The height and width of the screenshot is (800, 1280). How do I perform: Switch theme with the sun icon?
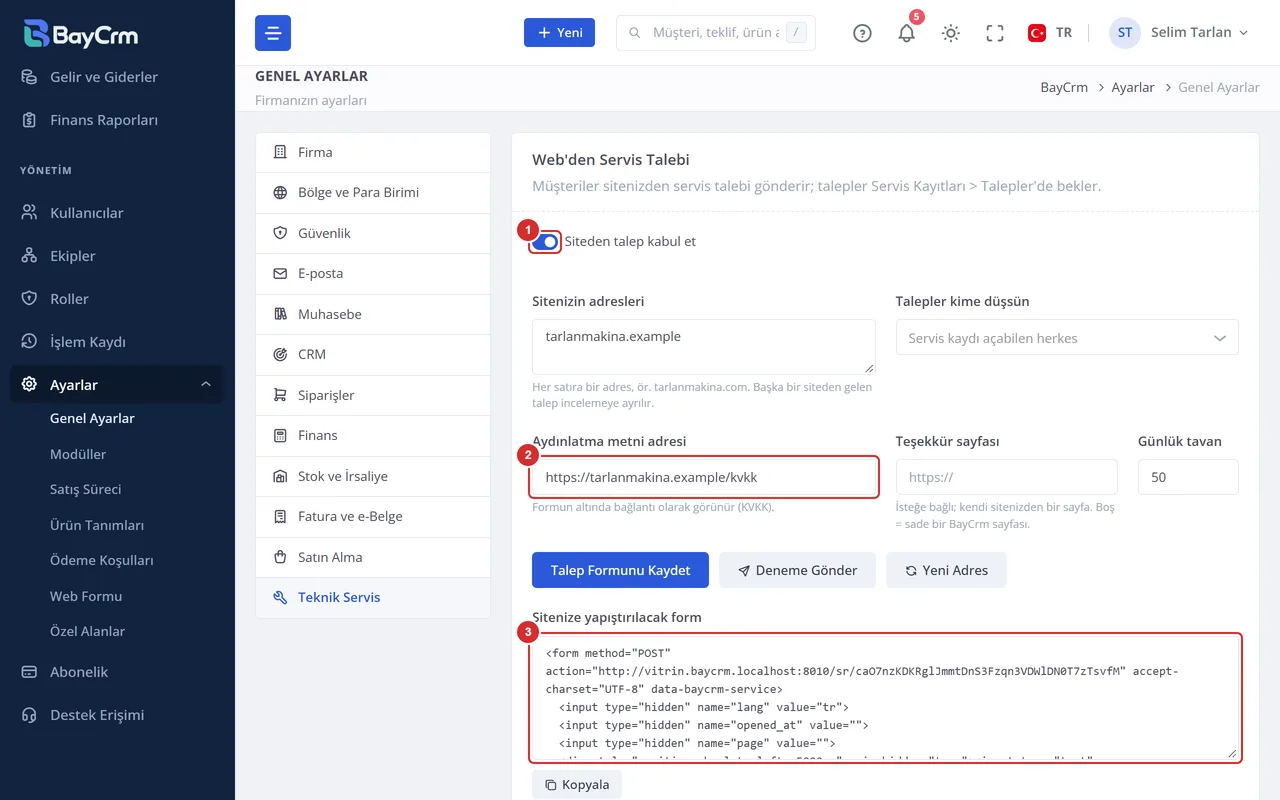click(951, 33)
